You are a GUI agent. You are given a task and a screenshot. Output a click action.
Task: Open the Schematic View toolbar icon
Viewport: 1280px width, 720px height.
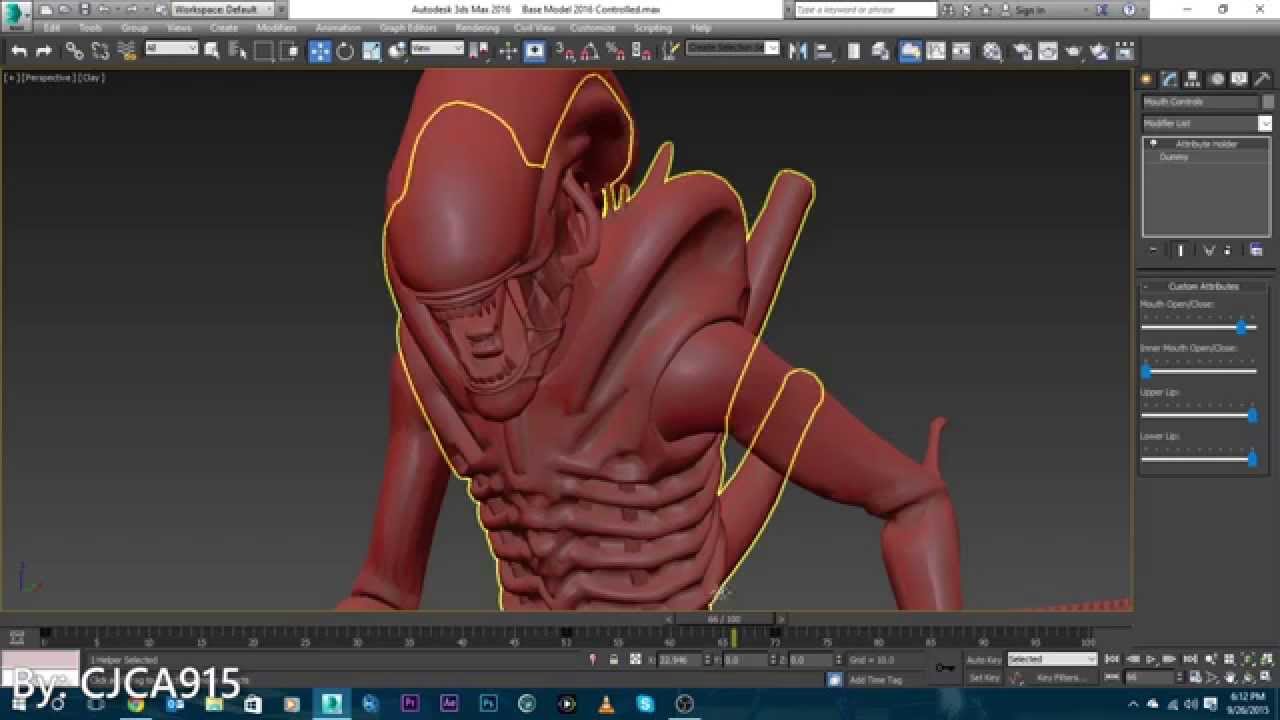pyautogui.click(x=962, y=51)
